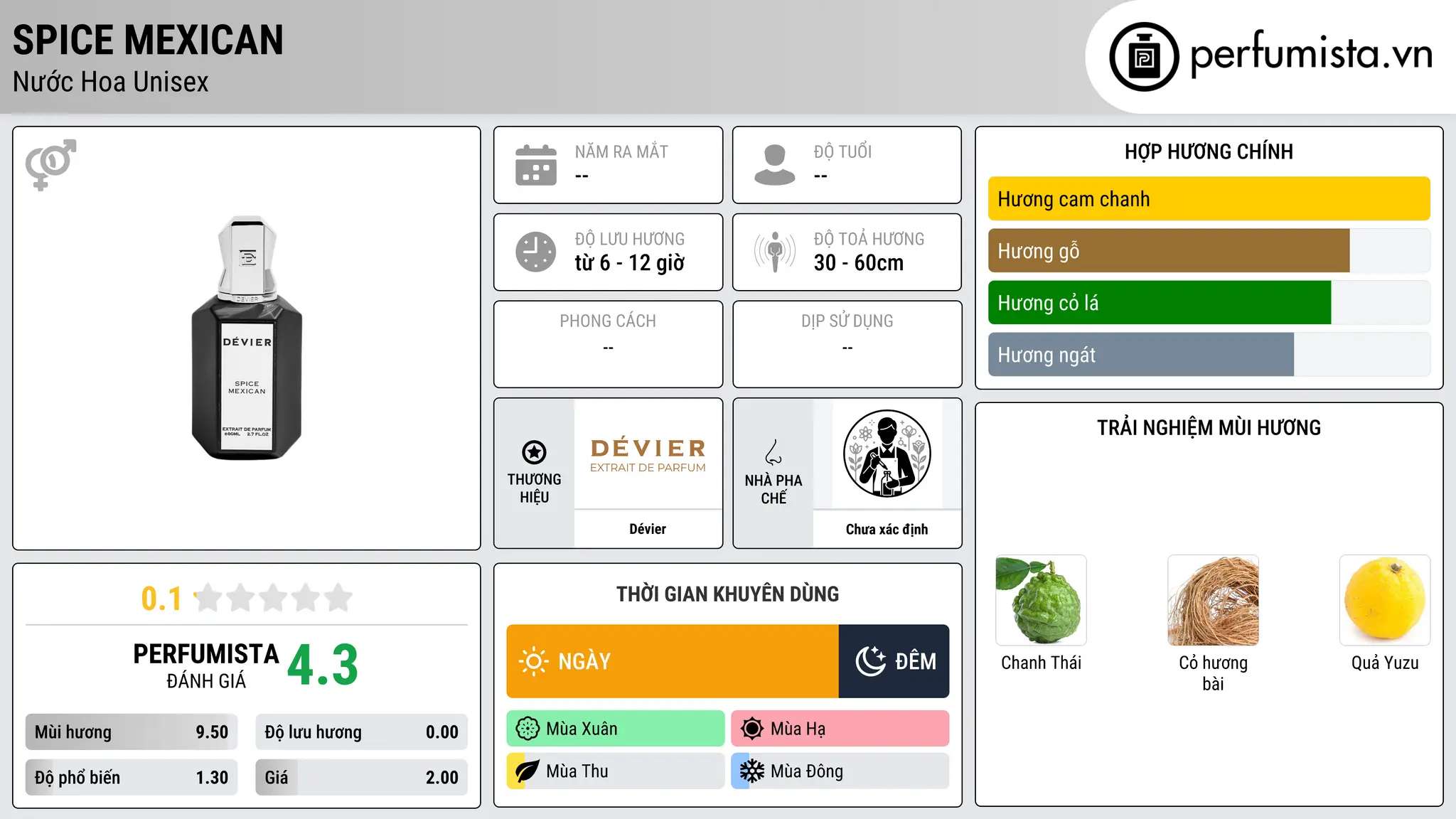The height and width of the screenshot is (819, 1456).
Task: Choose the Mùa Xuân season bar
Action: point(616,729)
